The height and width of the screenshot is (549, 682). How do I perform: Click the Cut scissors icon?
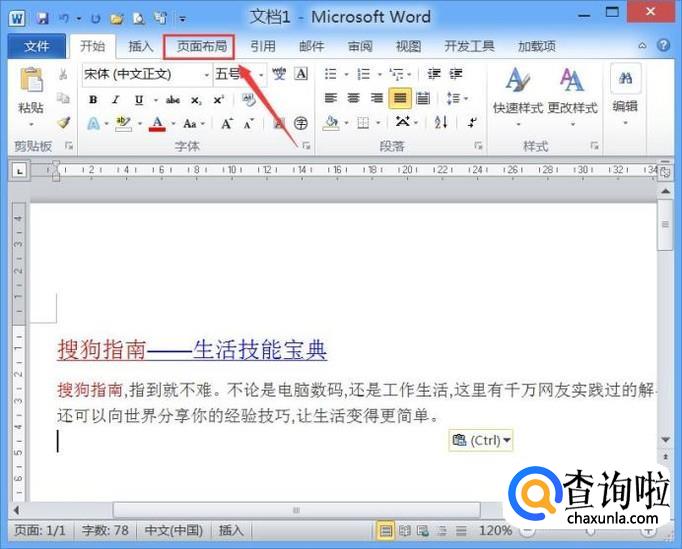(63, 74)
